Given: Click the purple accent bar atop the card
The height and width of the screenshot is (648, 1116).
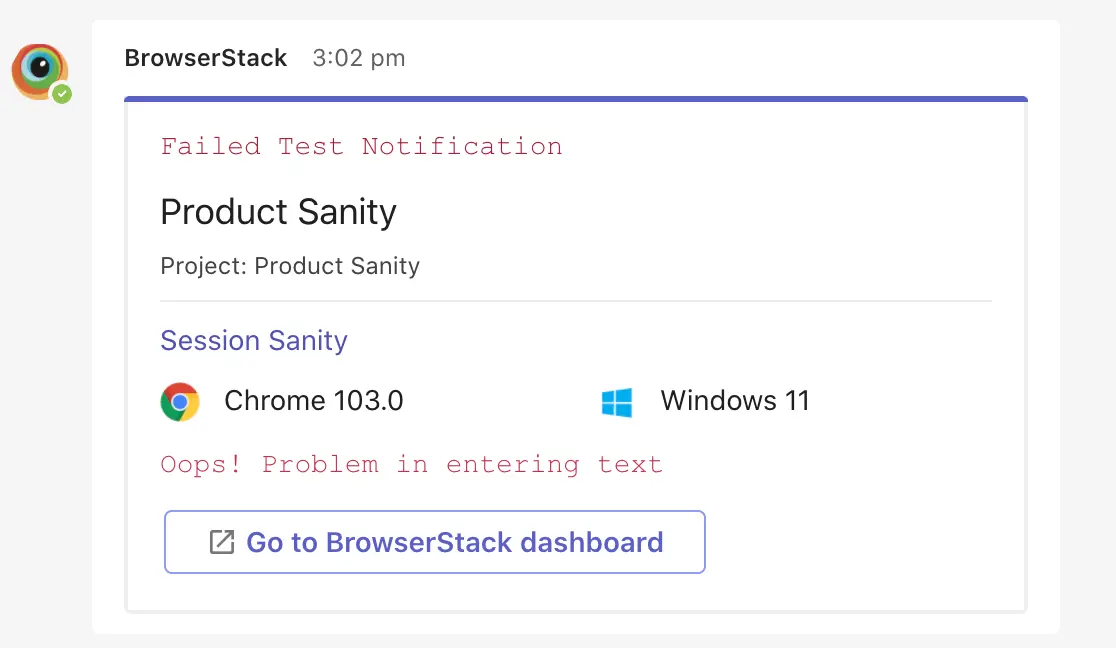Looking at the screenshot, I should 575,99.
